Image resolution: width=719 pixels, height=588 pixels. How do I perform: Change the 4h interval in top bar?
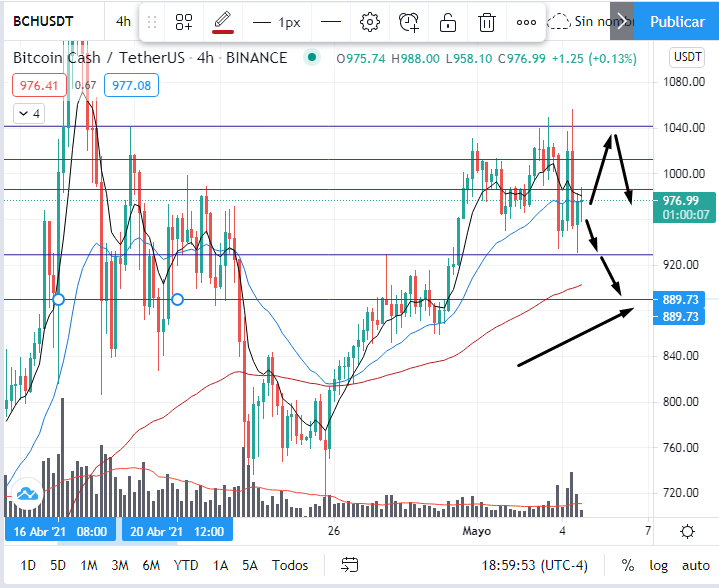pos(123,21)
